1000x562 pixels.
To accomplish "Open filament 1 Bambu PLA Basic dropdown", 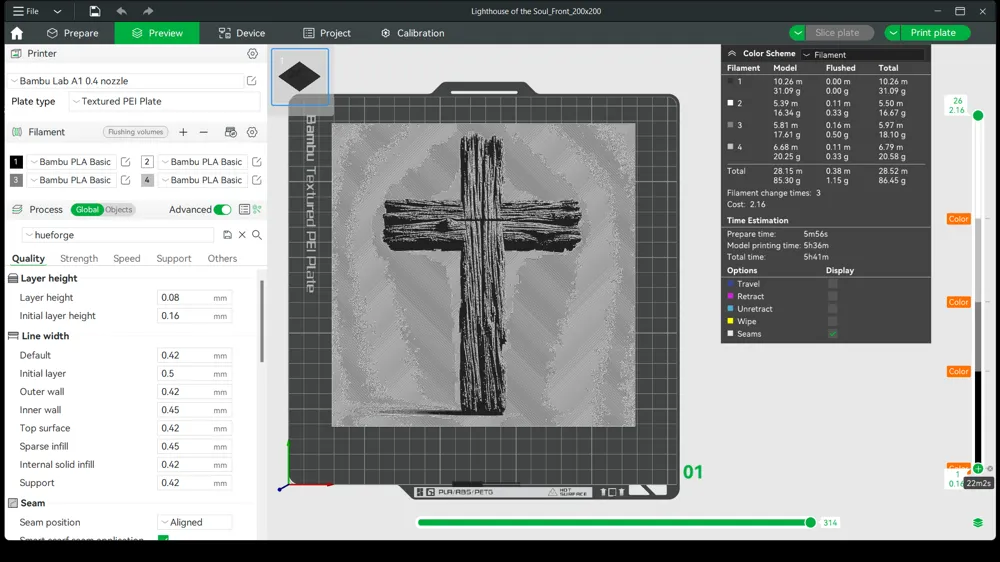I will pyautogui.click(x=71, y=162).
